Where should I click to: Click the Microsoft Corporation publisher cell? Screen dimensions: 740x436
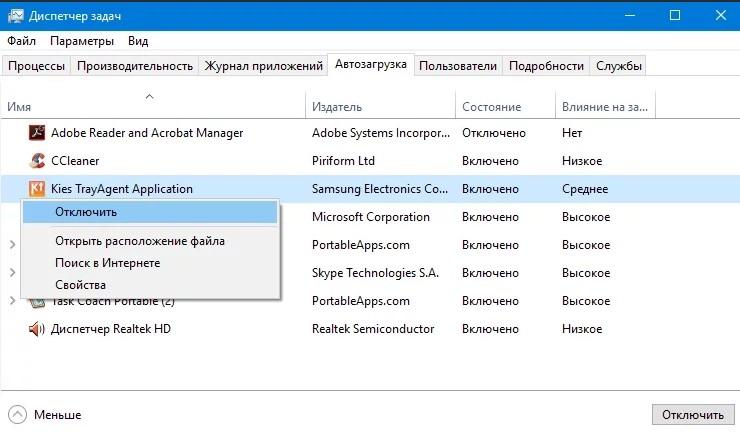tap(370, 217)
